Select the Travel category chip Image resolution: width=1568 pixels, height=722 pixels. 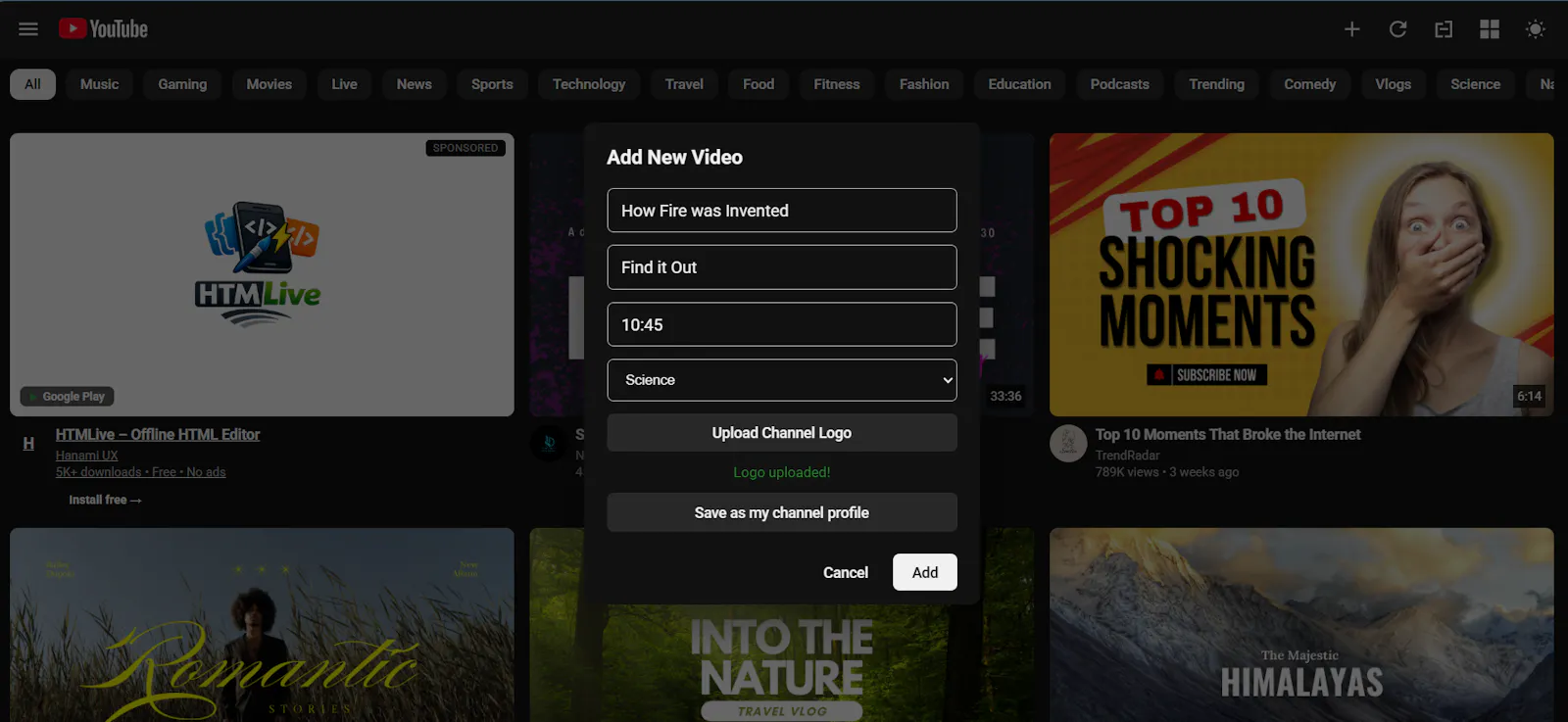tap(684, 84)
